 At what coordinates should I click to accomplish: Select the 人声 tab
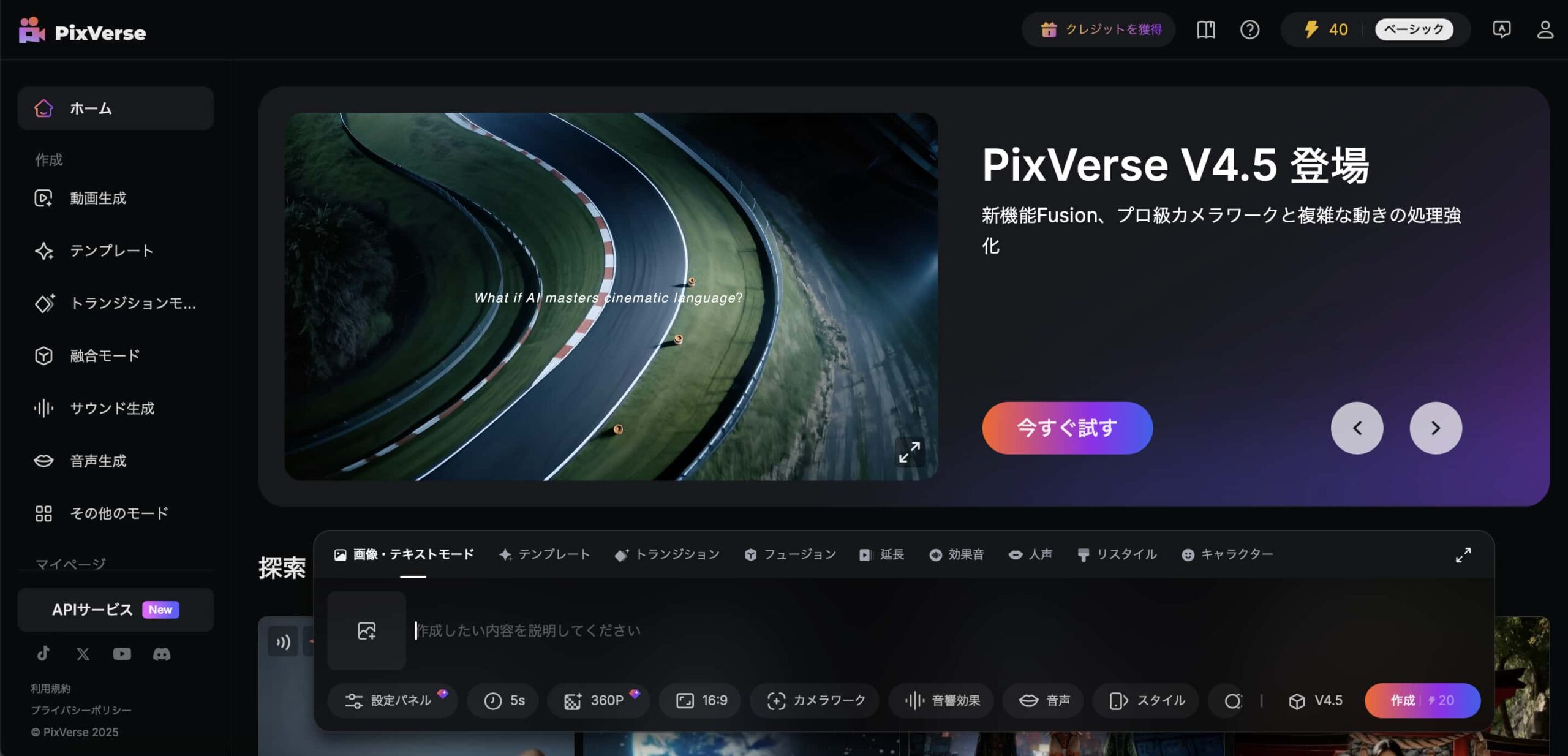click(x=1030, y=554)
